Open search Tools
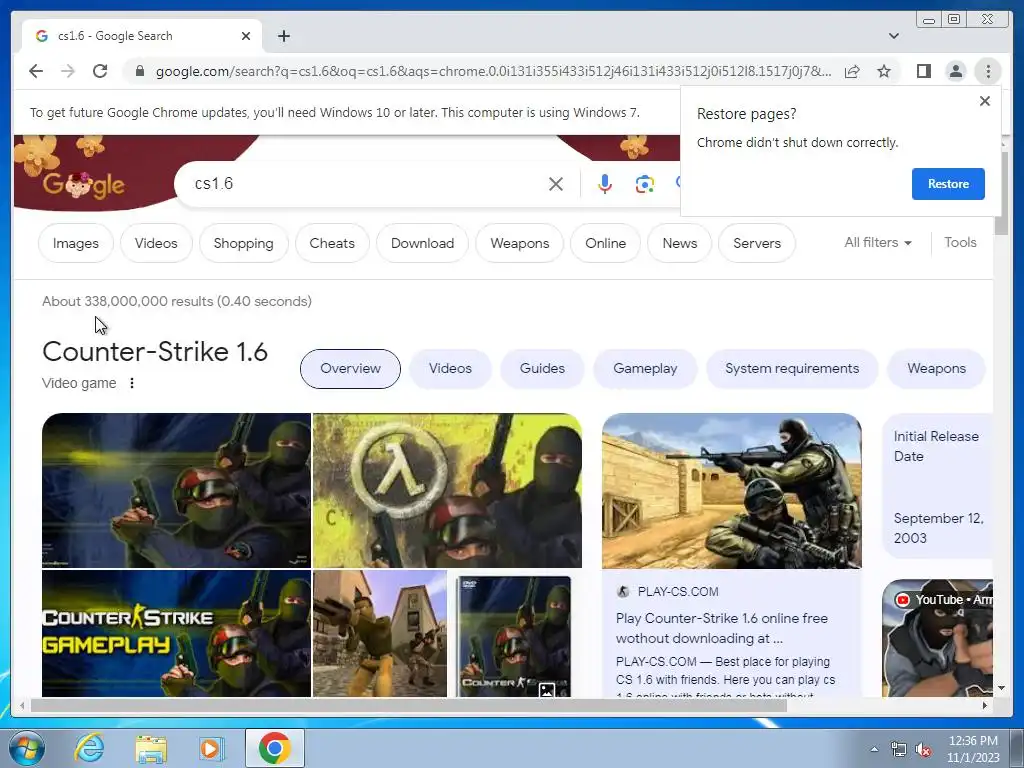Screen dimensions: 1024x768 pos(960,242)
